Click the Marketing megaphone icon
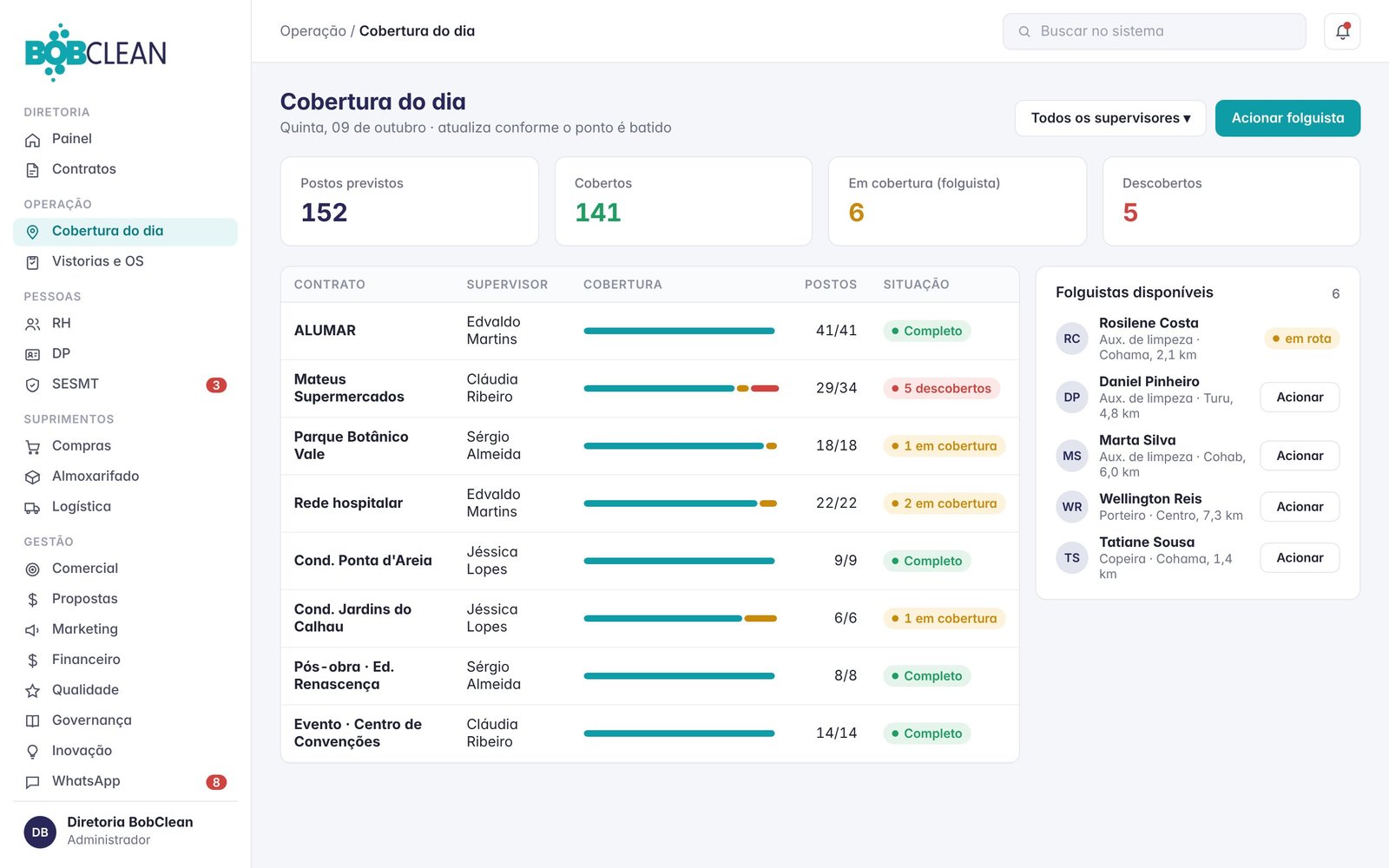The height and width of the screenshot is (868, 1389). point(33,629)
